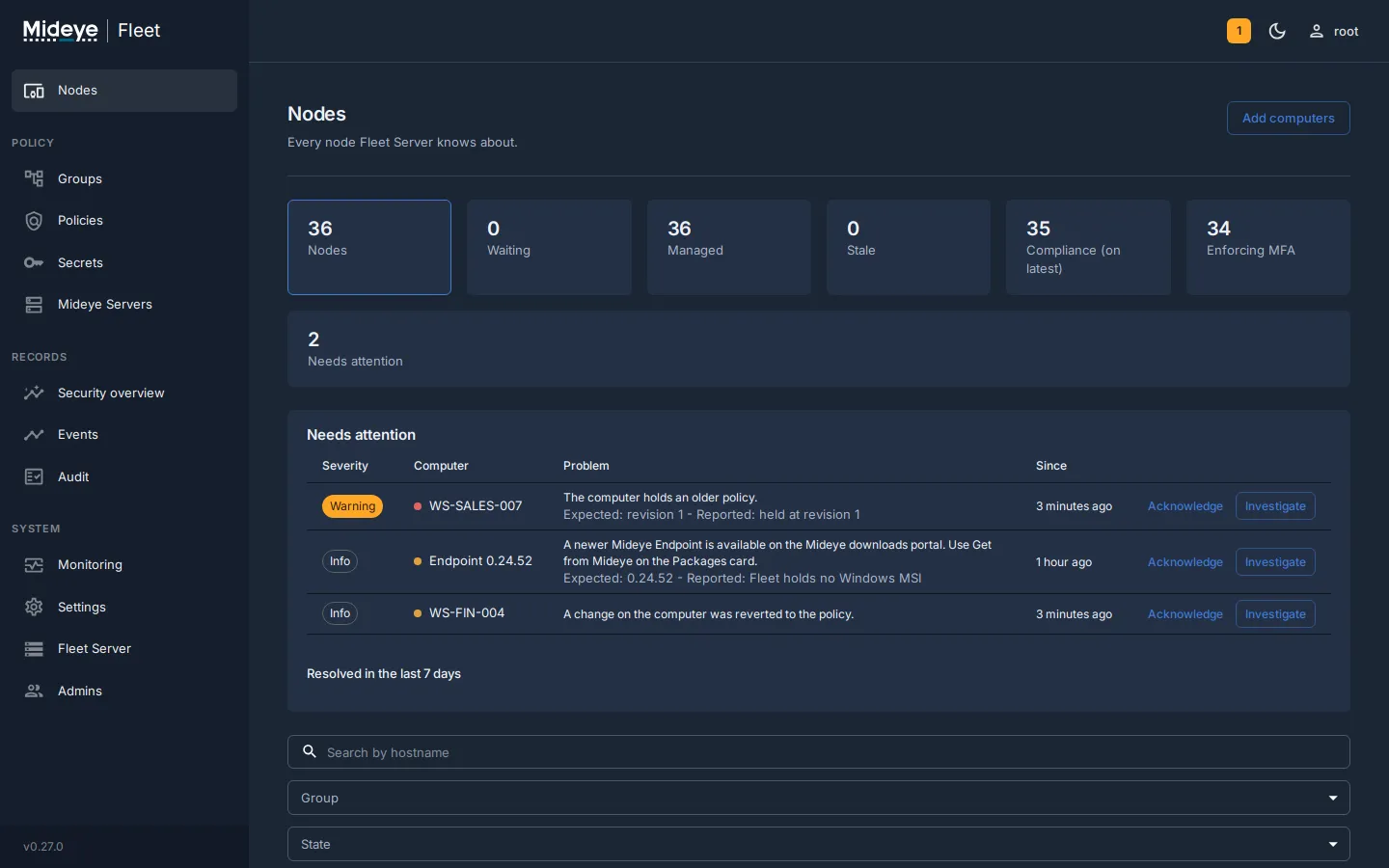Select the 36 Nodes summary card
The width and height of the screenshot is (1389, 868).
pos(369,247)
